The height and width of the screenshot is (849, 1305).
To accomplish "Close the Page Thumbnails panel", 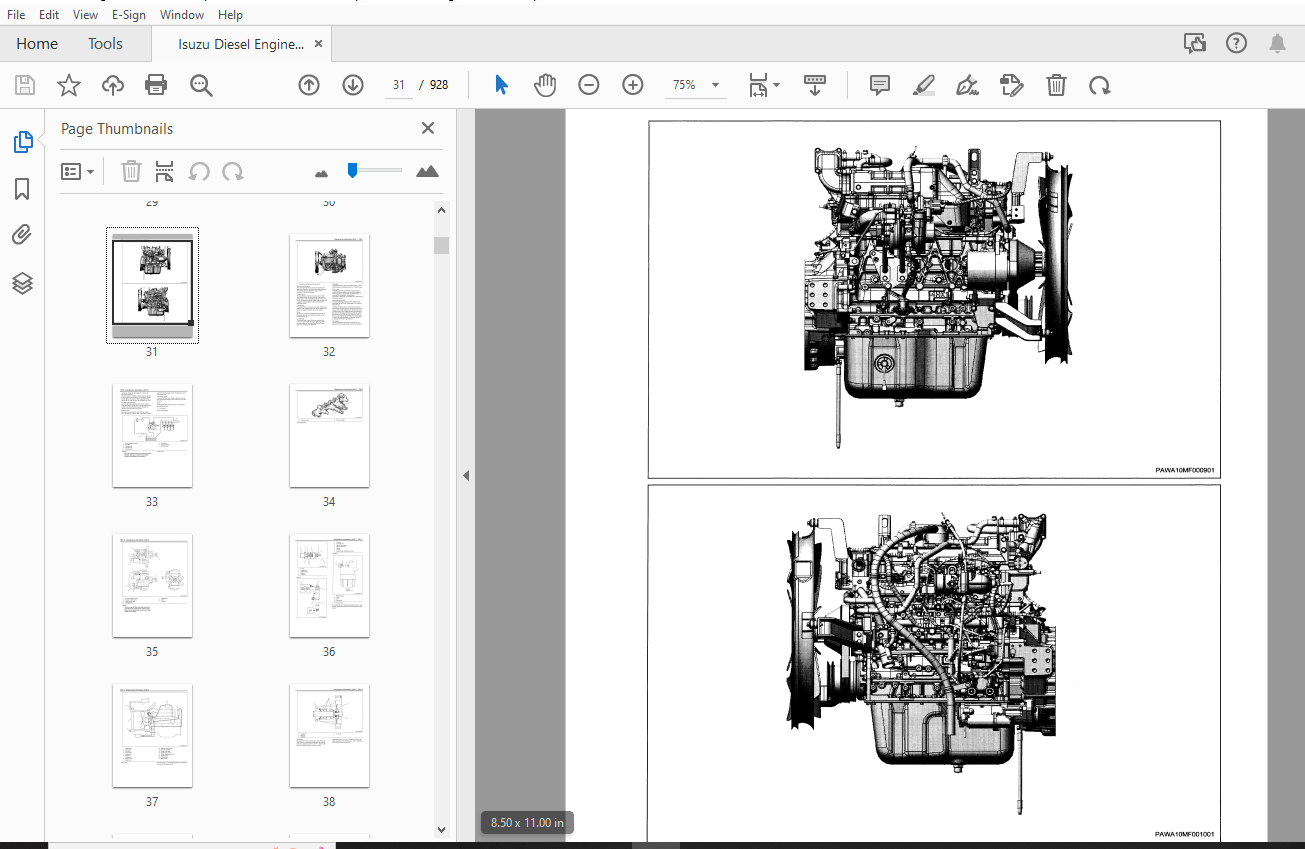I will click(x=428, y=128).
